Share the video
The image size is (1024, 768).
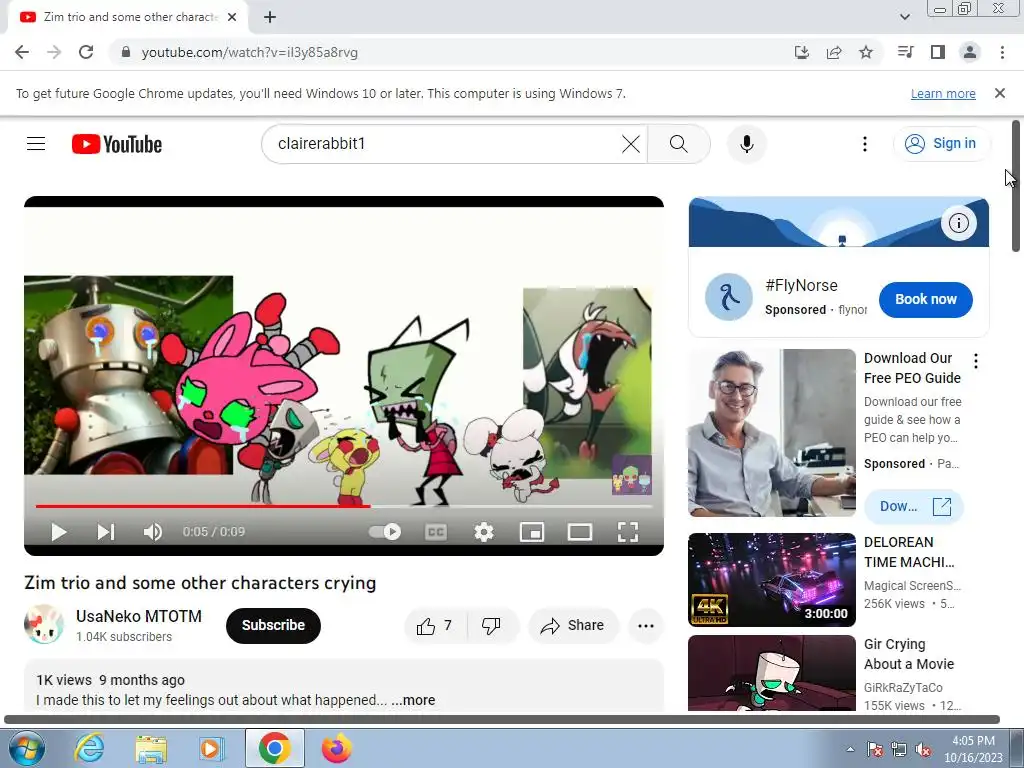coord(572,626)
